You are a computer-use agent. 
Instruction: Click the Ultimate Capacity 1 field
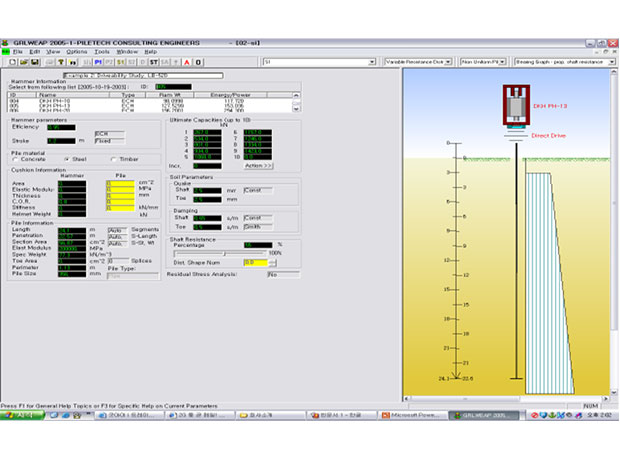[207, 132]
